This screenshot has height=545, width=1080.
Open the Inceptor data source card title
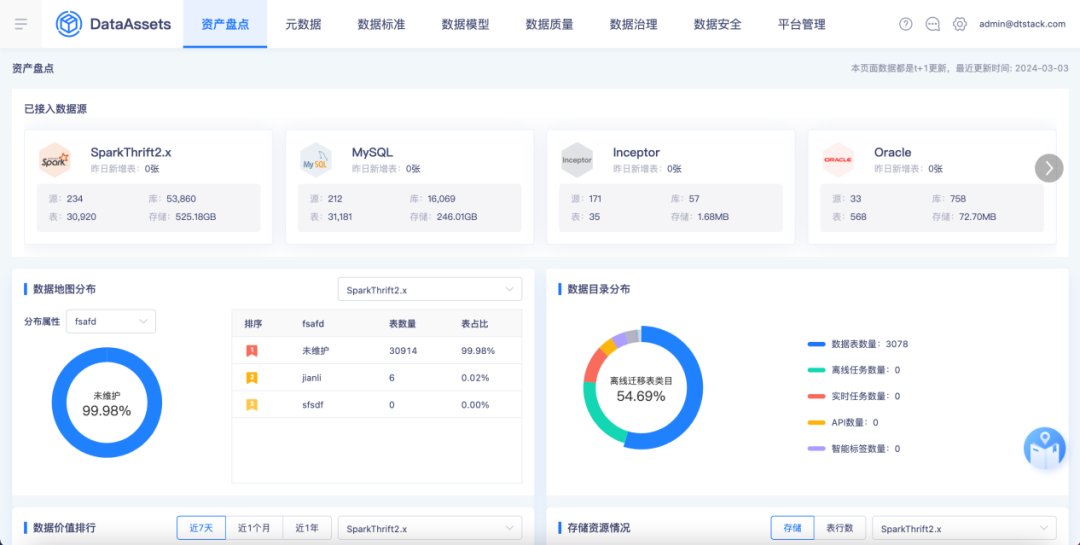(636, 152)
